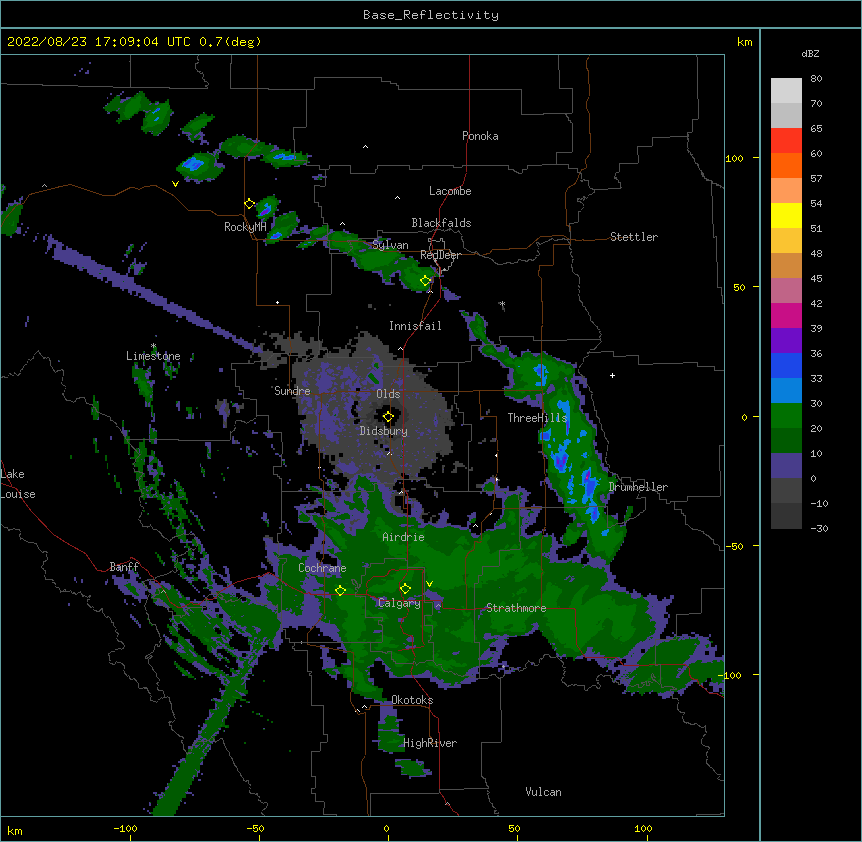Screen dimensions: 862x842
Task: Click the Limestone label
Action: click(x=153, y=356)
